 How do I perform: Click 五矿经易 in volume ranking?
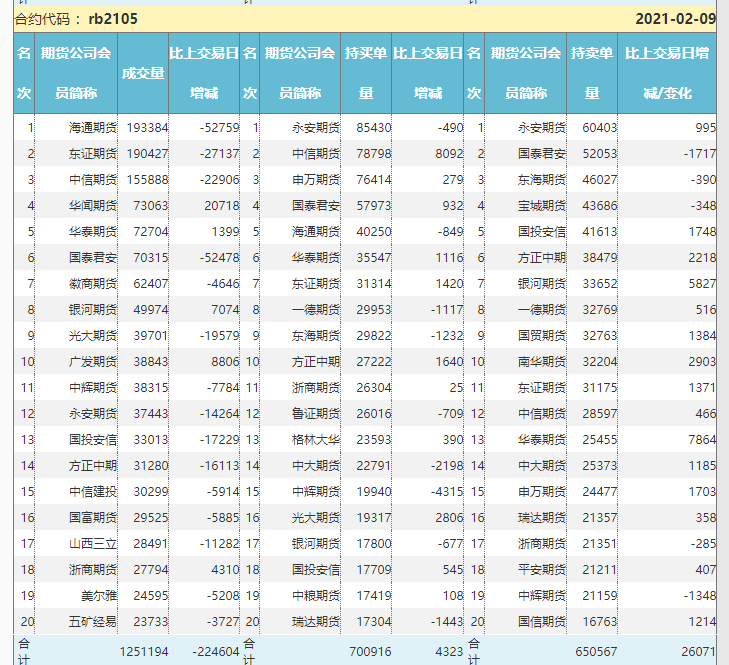(x=93, y=622)
